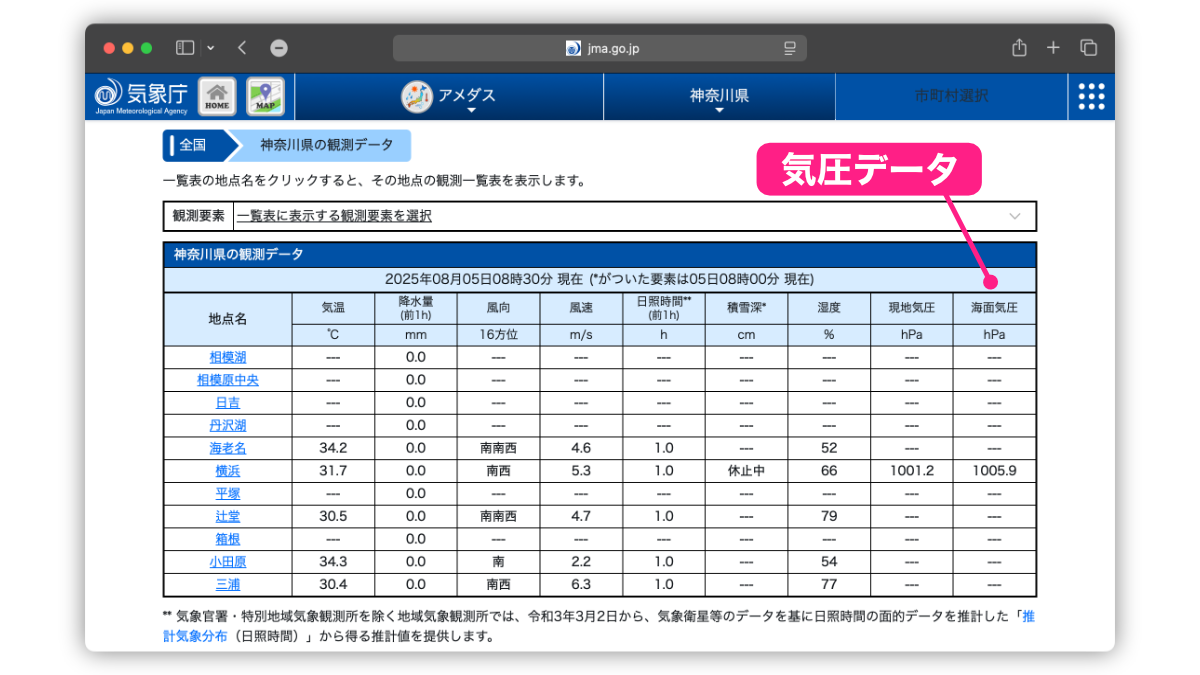Click the dropdown chevron in 観測要素 row
The width and height of the screenshot is (1200, 675).
pos(1015,216)
